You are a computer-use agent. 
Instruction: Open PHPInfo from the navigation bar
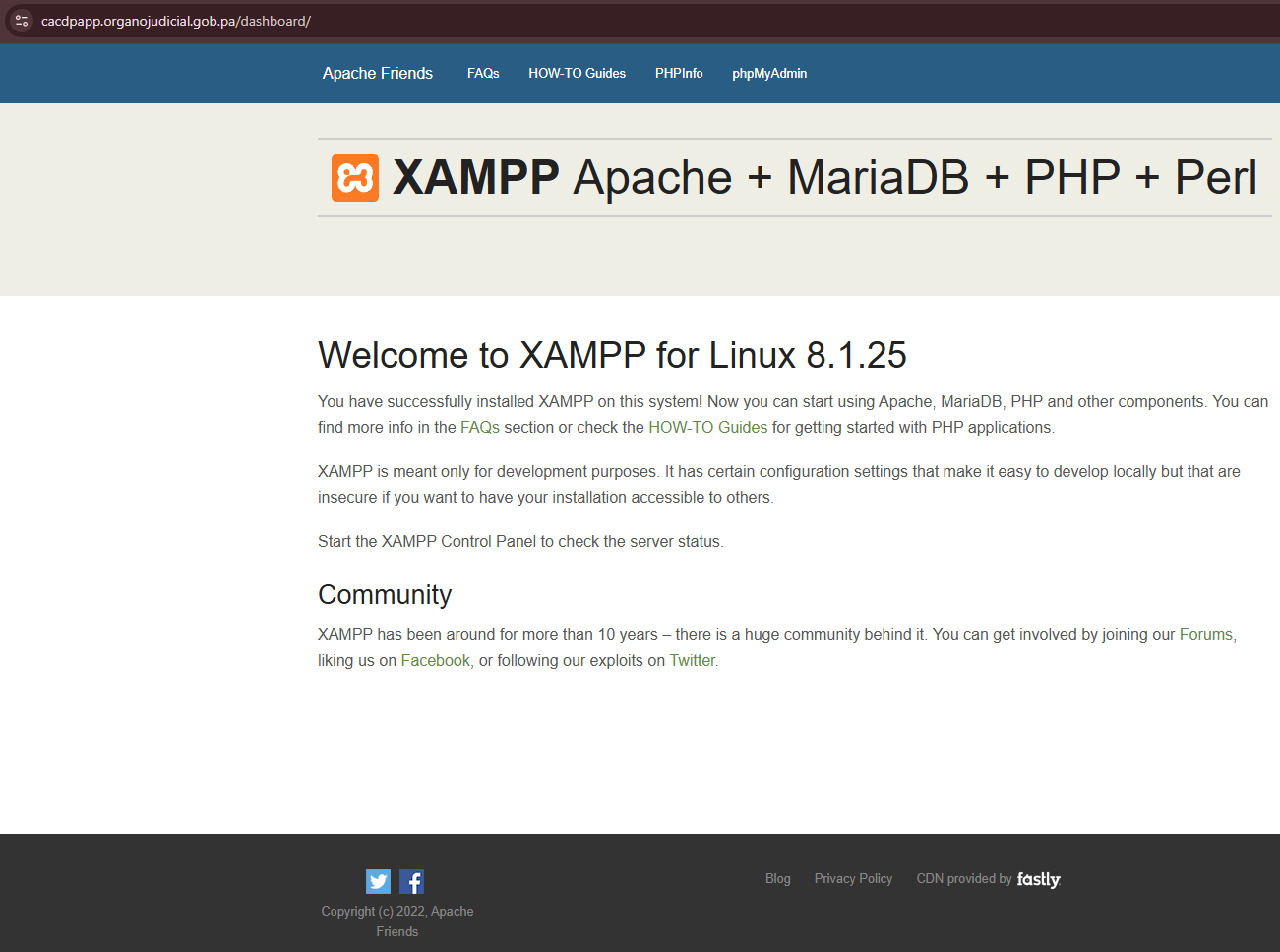tap(679, 74)
